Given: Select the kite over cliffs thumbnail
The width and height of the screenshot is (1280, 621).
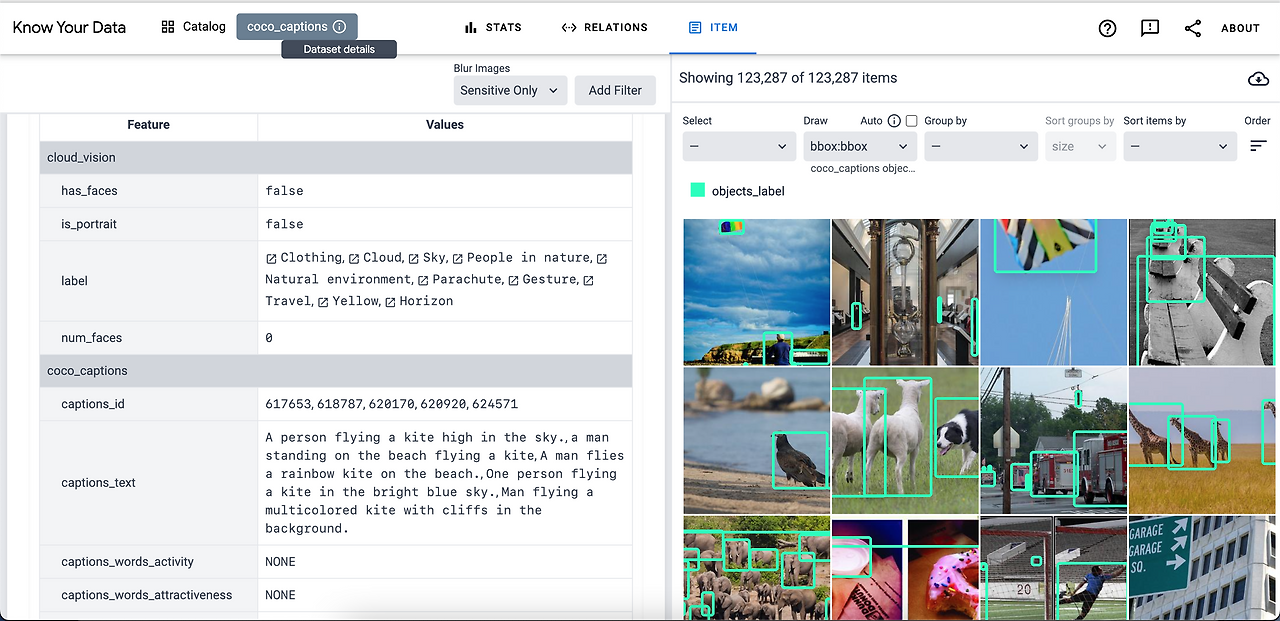Looking at the screenshot, I should (x=757, y=292).
